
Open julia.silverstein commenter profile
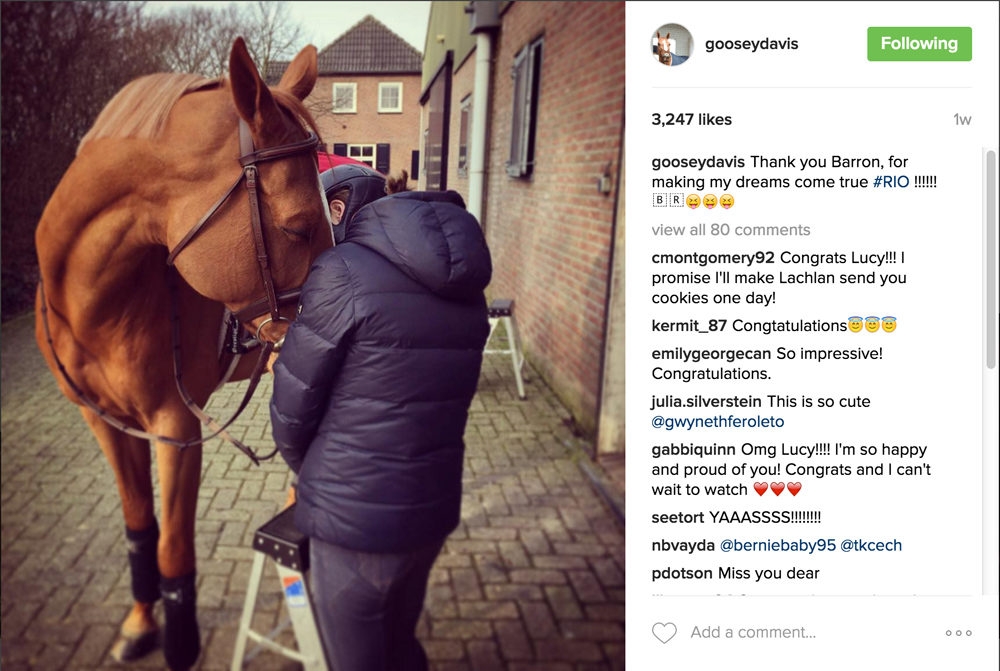(x=706, y=402)
